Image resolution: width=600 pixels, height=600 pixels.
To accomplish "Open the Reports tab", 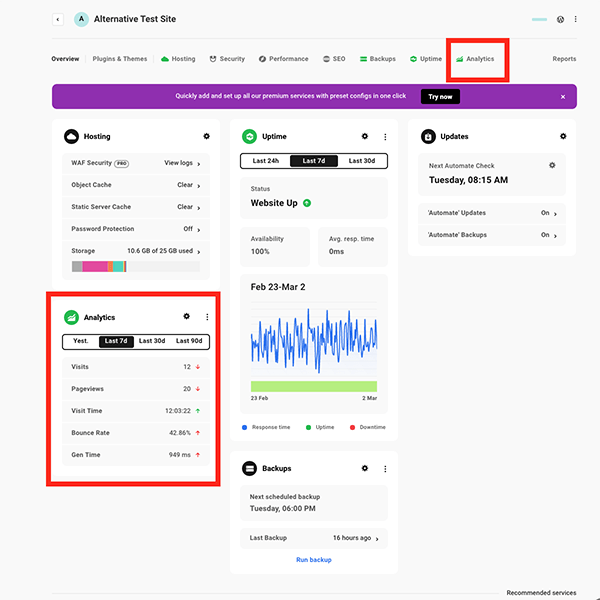I will (x=564, y=59).
